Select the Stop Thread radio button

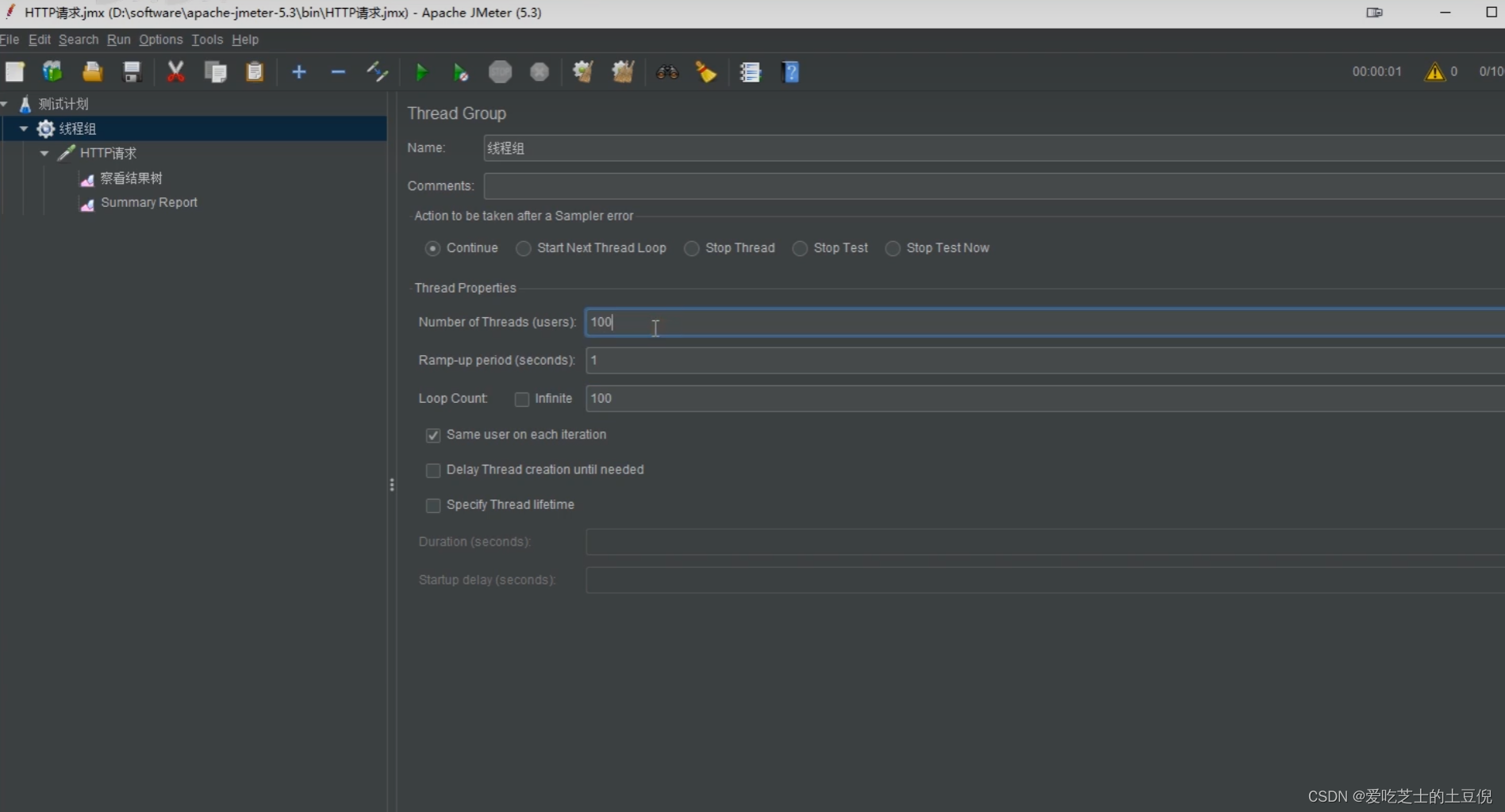[692, 248]
